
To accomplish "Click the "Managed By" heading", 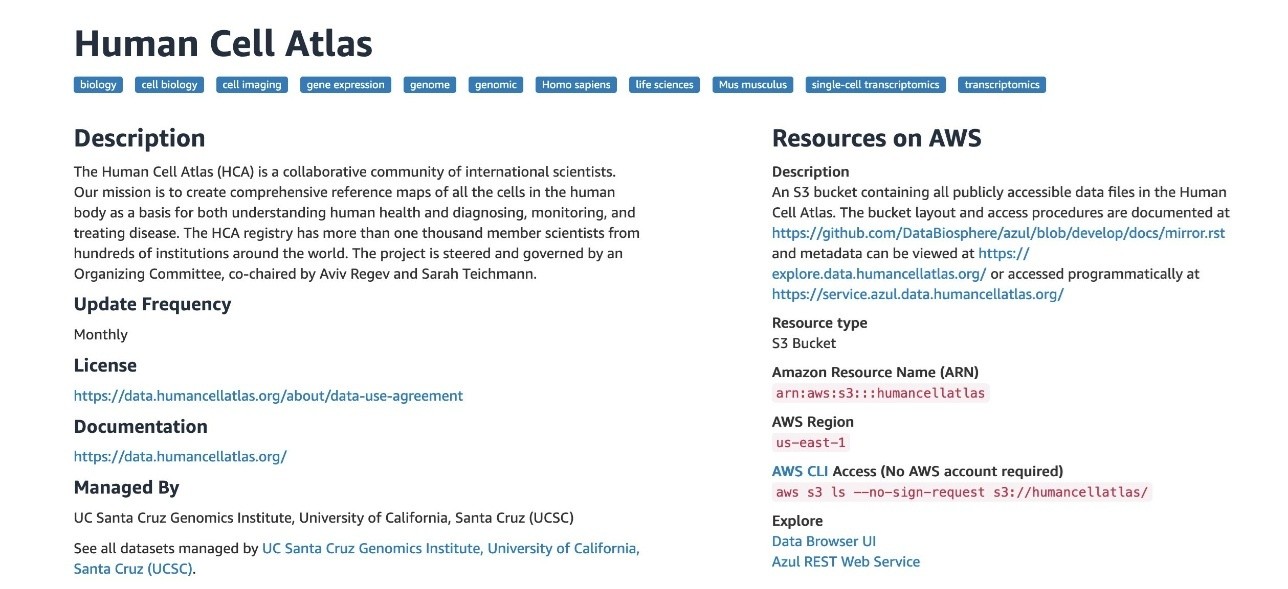I will [x=127, y=488].
